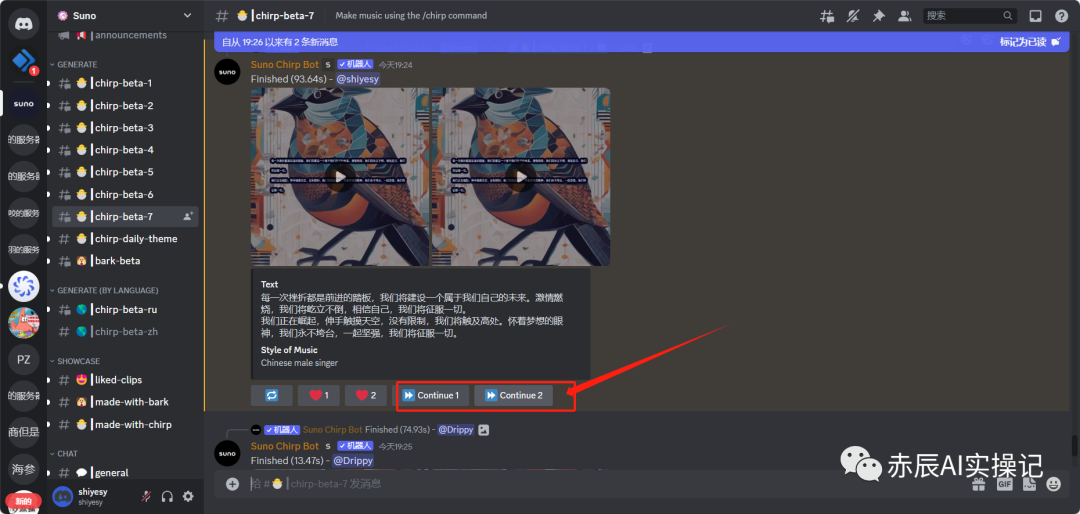Toggle the member list icon
This screenshot has width=1080, height=514.
pos(905,15)
